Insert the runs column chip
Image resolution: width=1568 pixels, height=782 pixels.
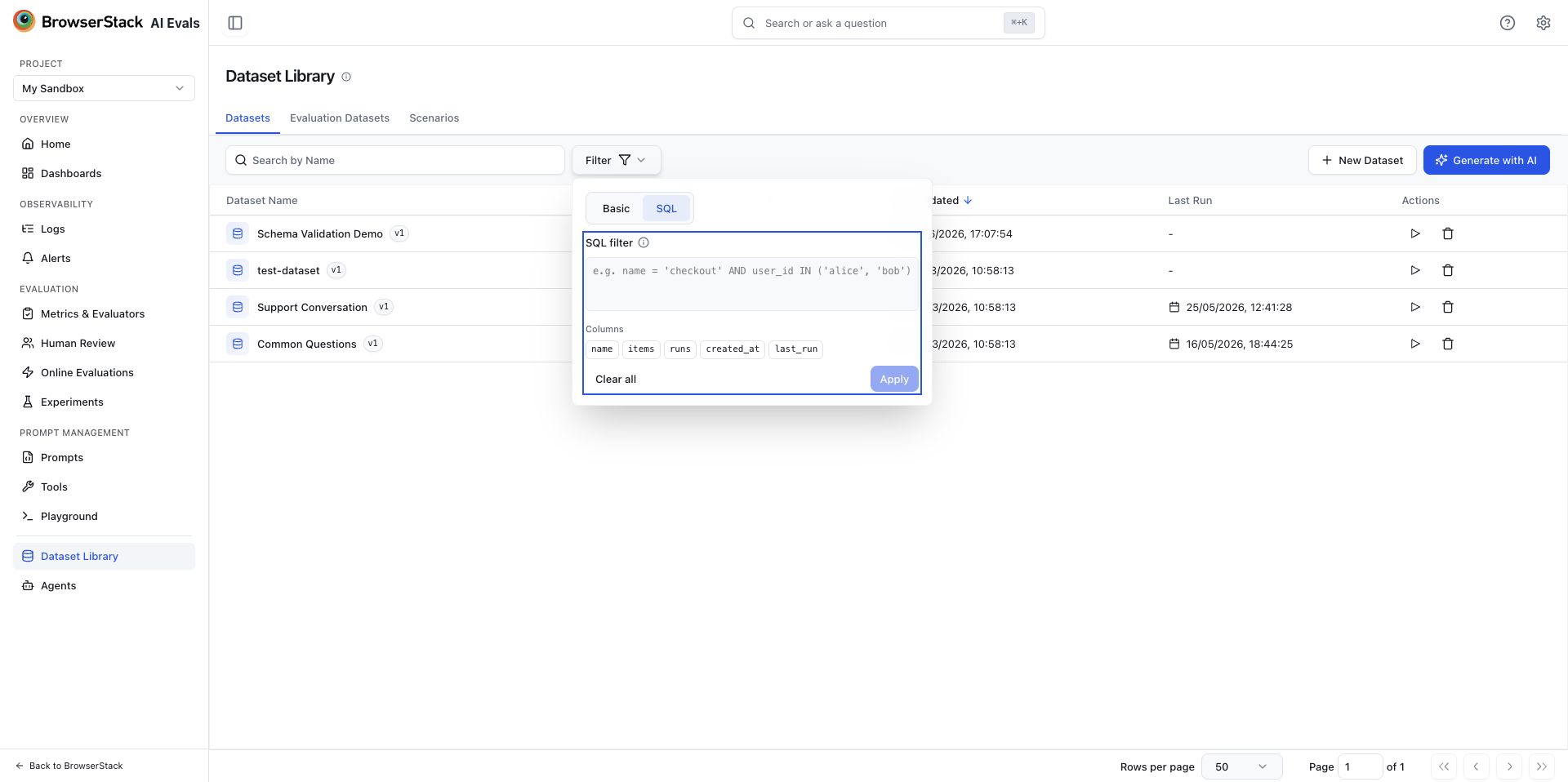tap(680, 349)
